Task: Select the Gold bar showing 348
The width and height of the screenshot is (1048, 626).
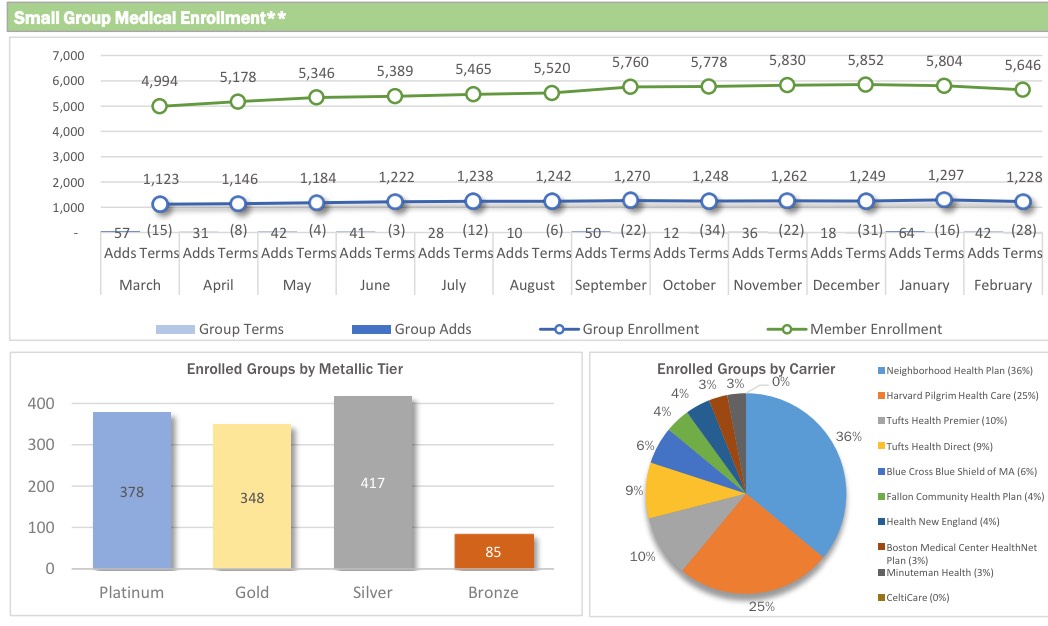Action: tap(252, 496)
